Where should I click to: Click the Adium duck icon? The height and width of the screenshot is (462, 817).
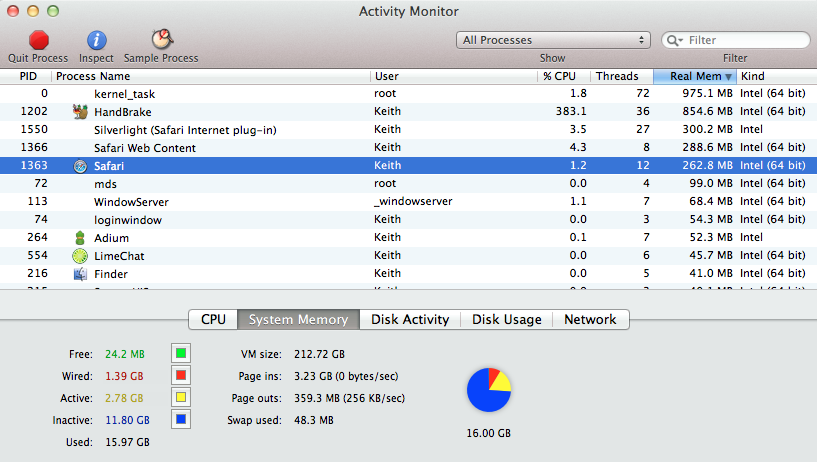tap(80, 238)
